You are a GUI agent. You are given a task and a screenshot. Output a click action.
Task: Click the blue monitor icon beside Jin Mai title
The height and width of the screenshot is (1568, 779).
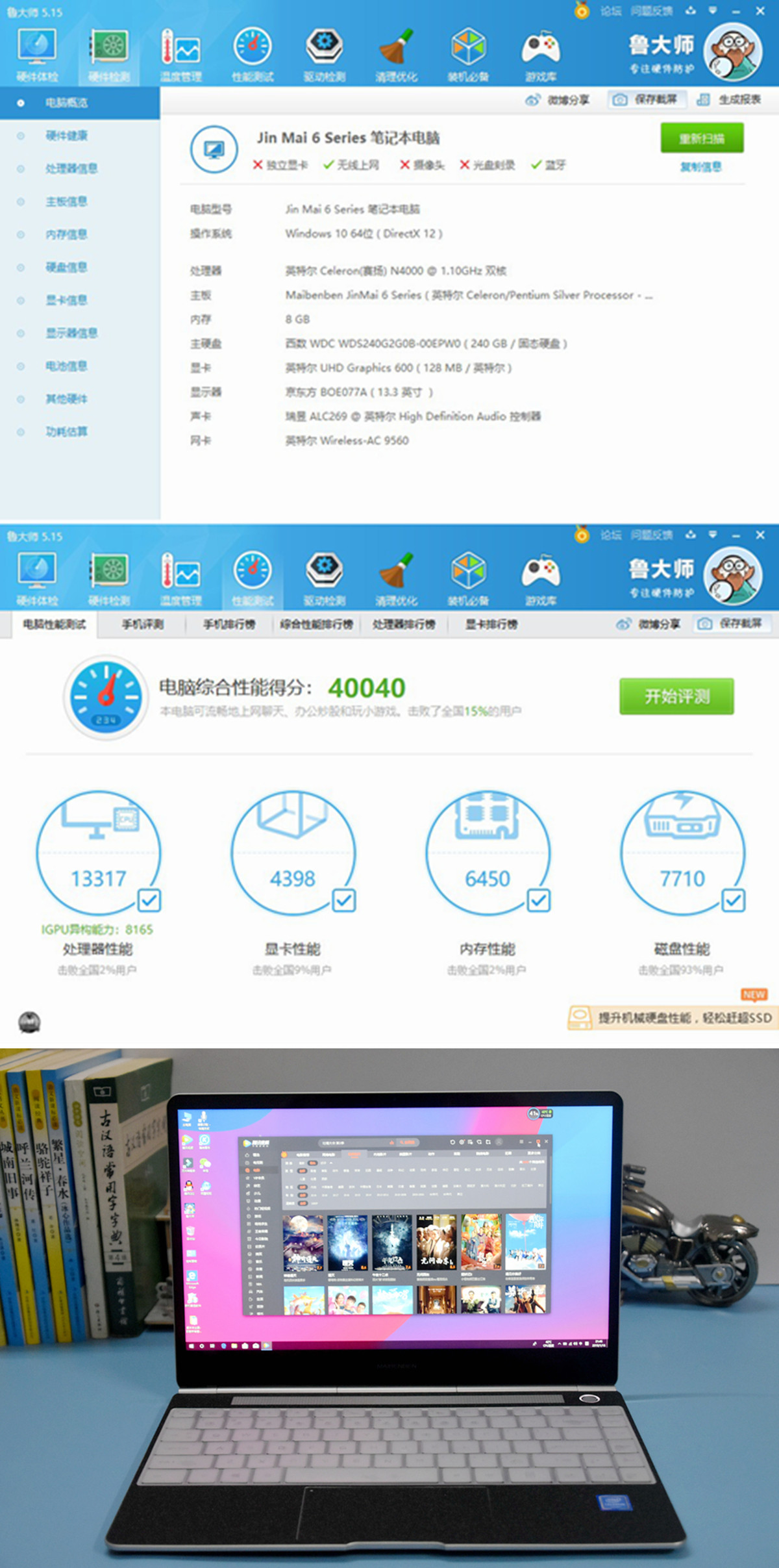tap(214, 149)
